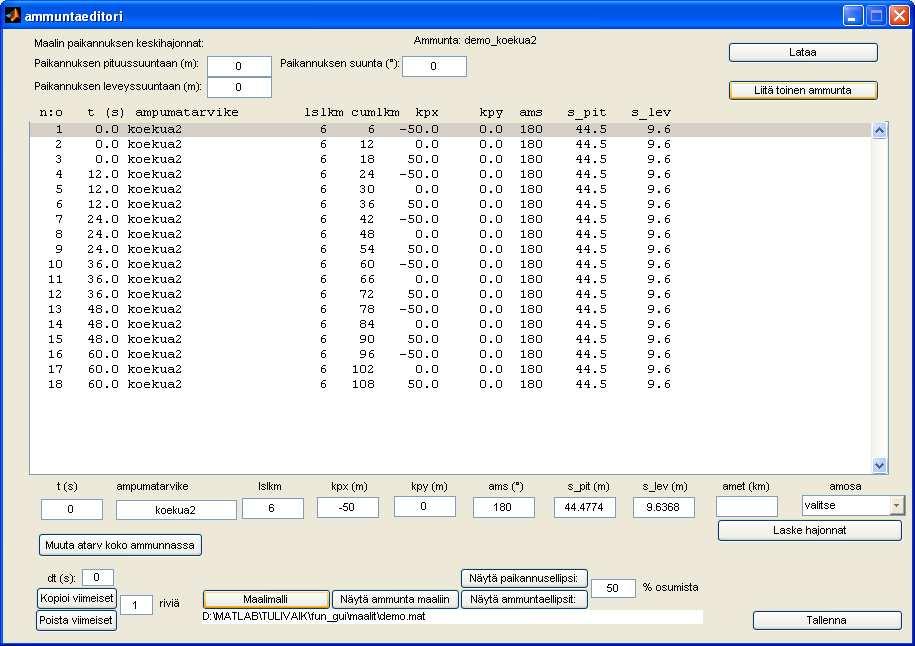The height and width of the screenshot is (646, 915).
Task: Click the 'Ammunta: demo_koekua2' label
Action: click(475, 41)
